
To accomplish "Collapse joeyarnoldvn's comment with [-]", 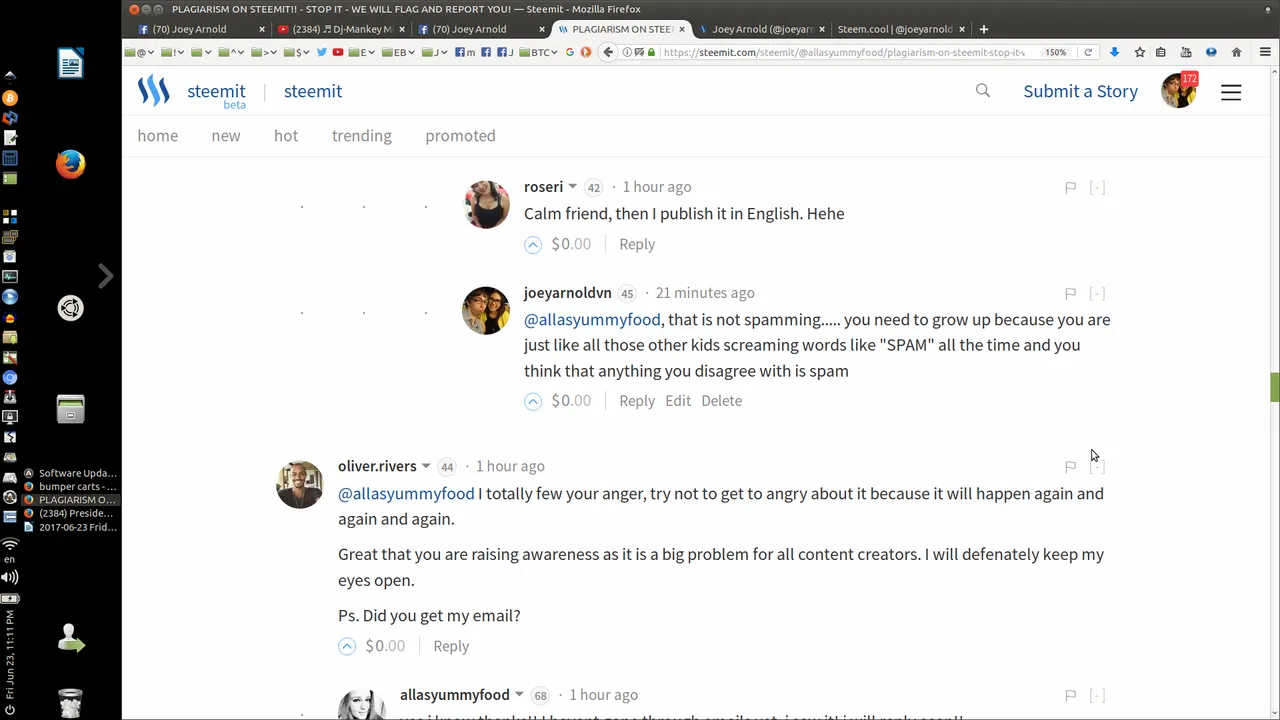I will click(x=1097, y=294).
